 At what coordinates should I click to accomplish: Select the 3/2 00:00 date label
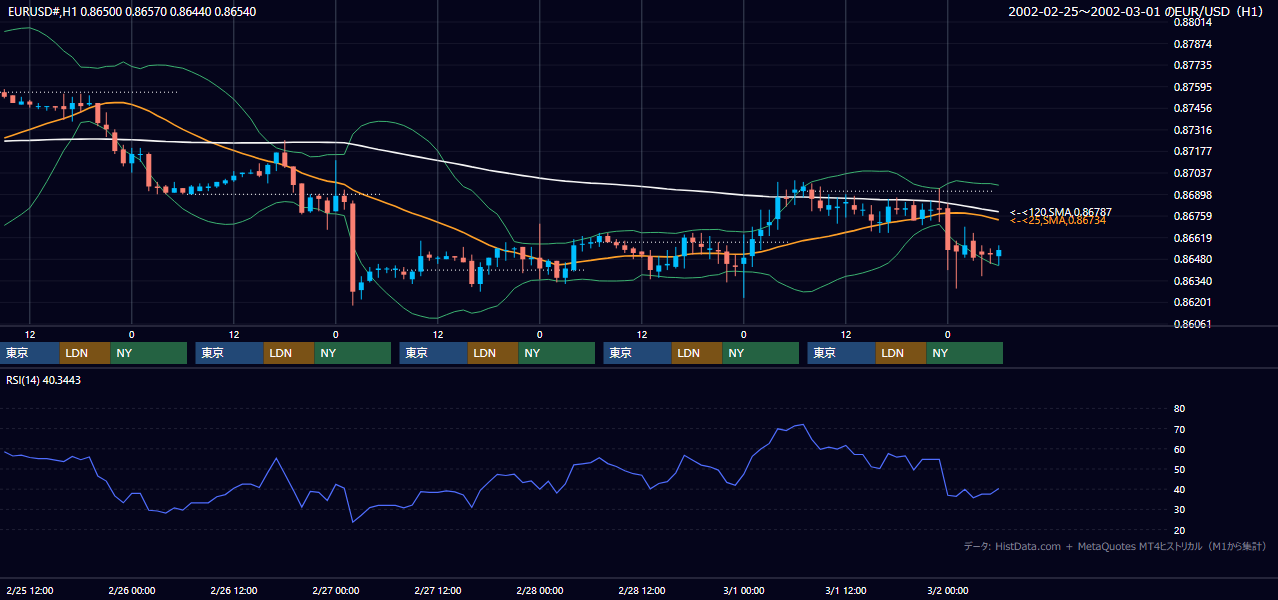coord(947,591)
